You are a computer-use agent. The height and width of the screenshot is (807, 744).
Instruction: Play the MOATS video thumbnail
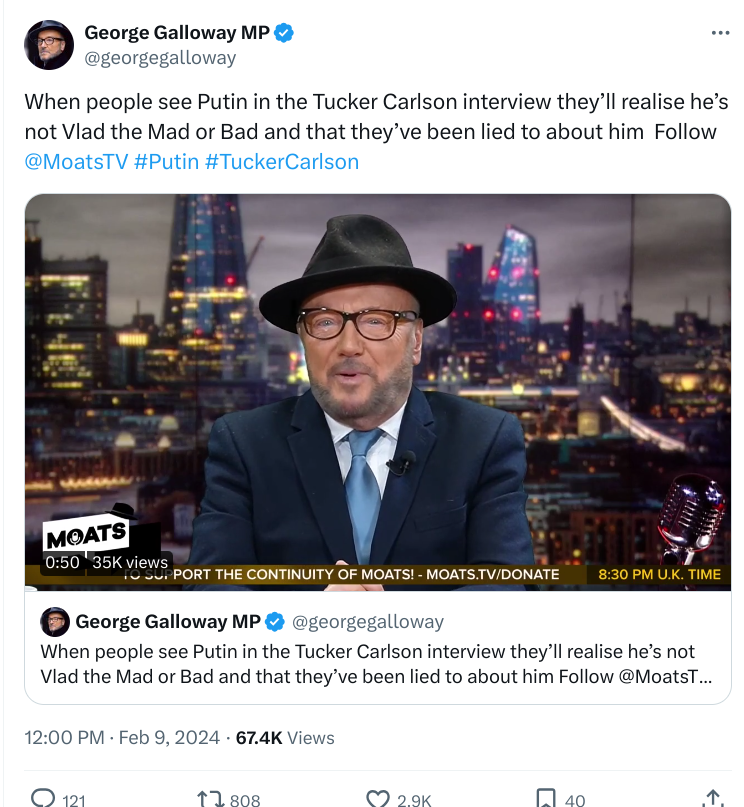point(378,392)
